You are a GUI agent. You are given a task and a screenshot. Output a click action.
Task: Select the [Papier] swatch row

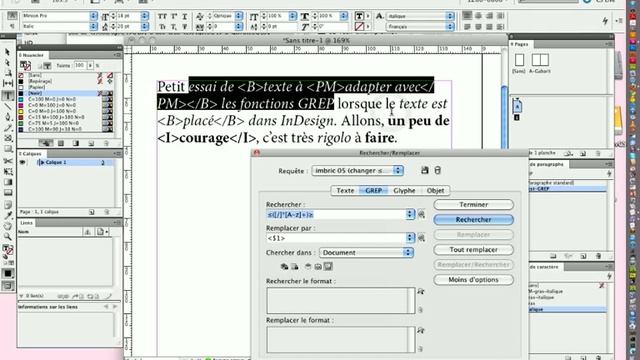(65, 87)
